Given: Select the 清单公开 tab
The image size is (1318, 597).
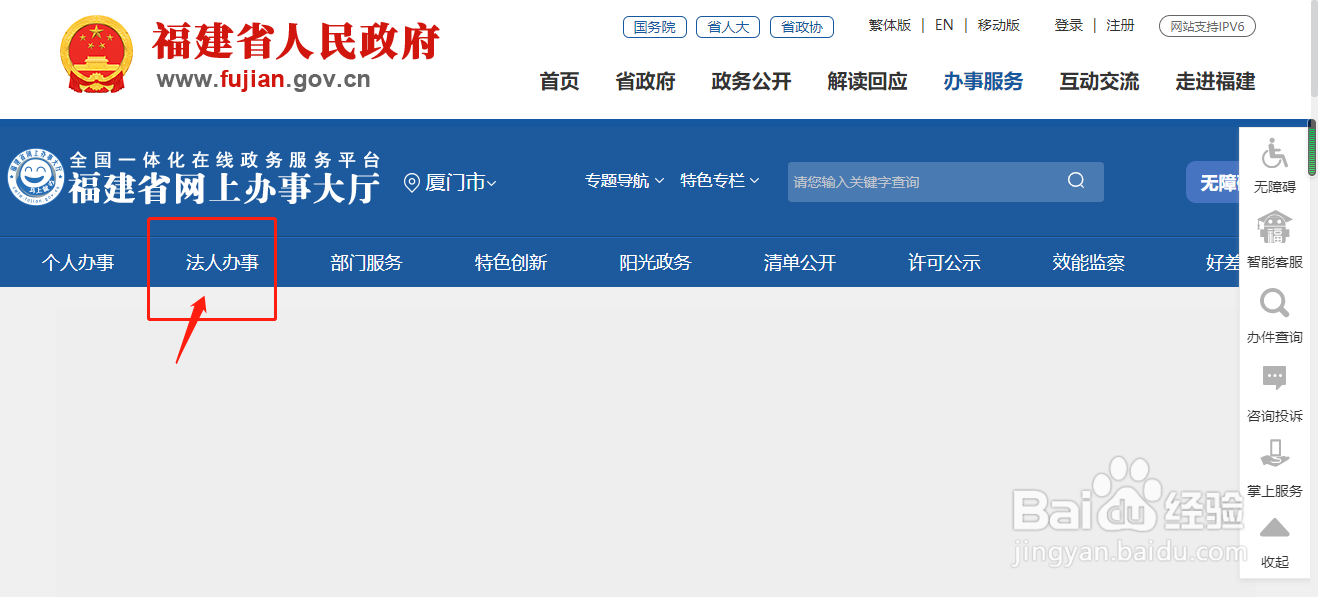Looking at the screenshot, I should point(800,263).
